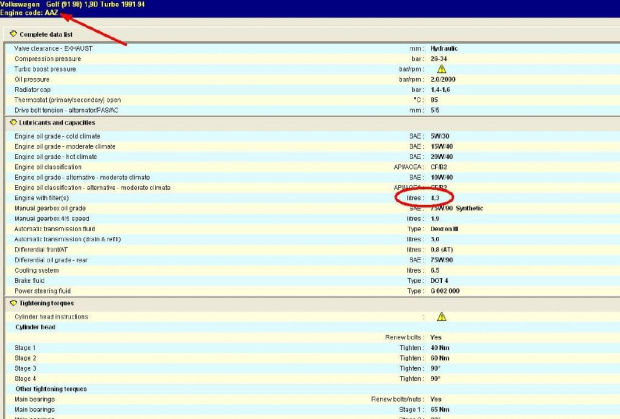Select the Cooling system row label
Image resolution: width=620 pixels, height=419 pixels.
(x=37, y=270)
